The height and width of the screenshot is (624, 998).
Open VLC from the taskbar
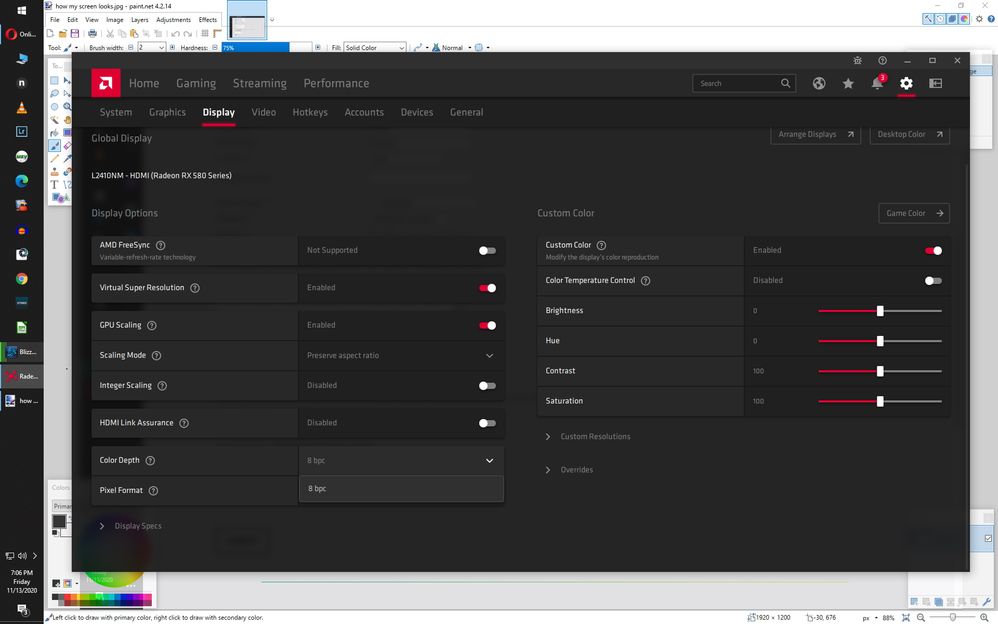(21, 107)
